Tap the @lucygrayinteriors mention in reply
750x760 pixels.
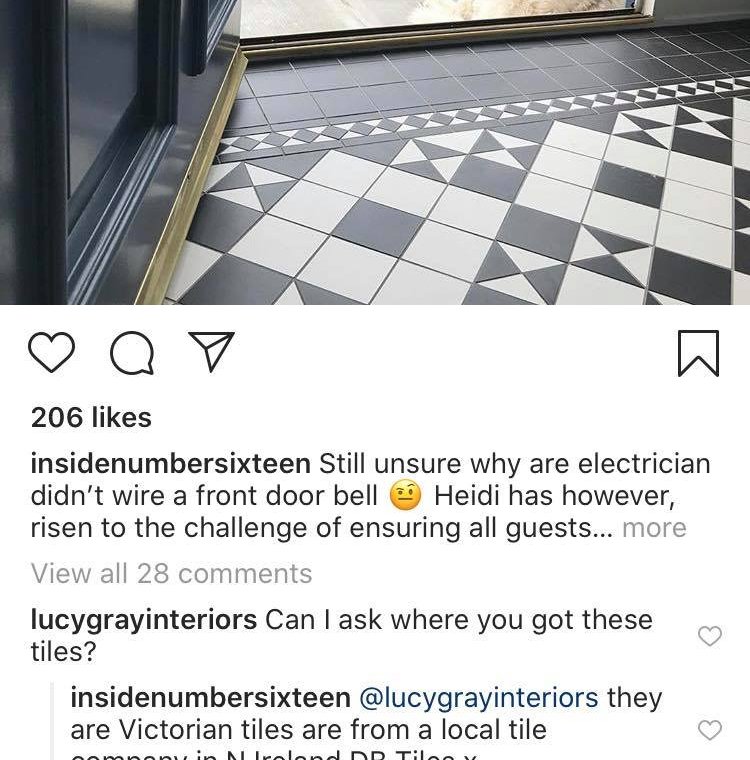(x=479, y=698)
